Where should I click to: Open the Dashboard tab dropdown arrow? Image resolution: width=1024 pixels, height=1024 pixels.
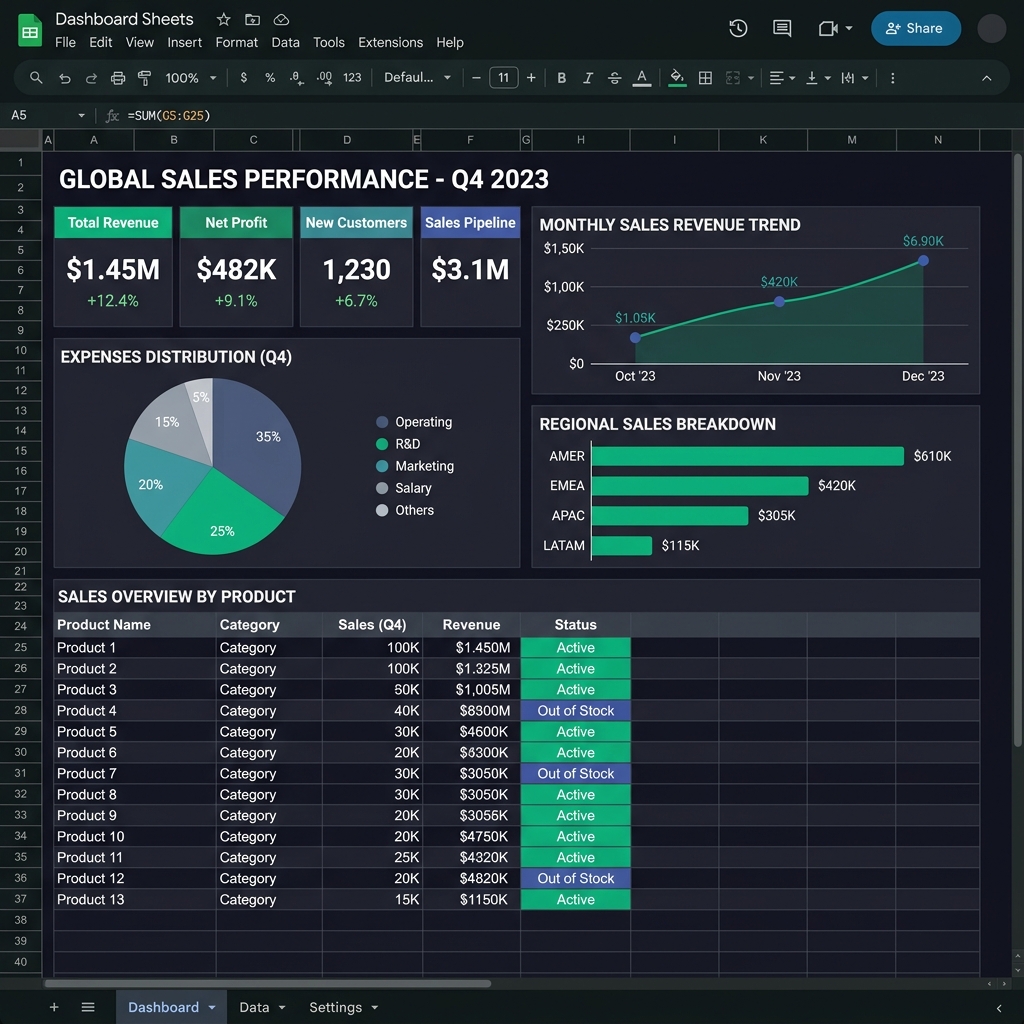212,1008
